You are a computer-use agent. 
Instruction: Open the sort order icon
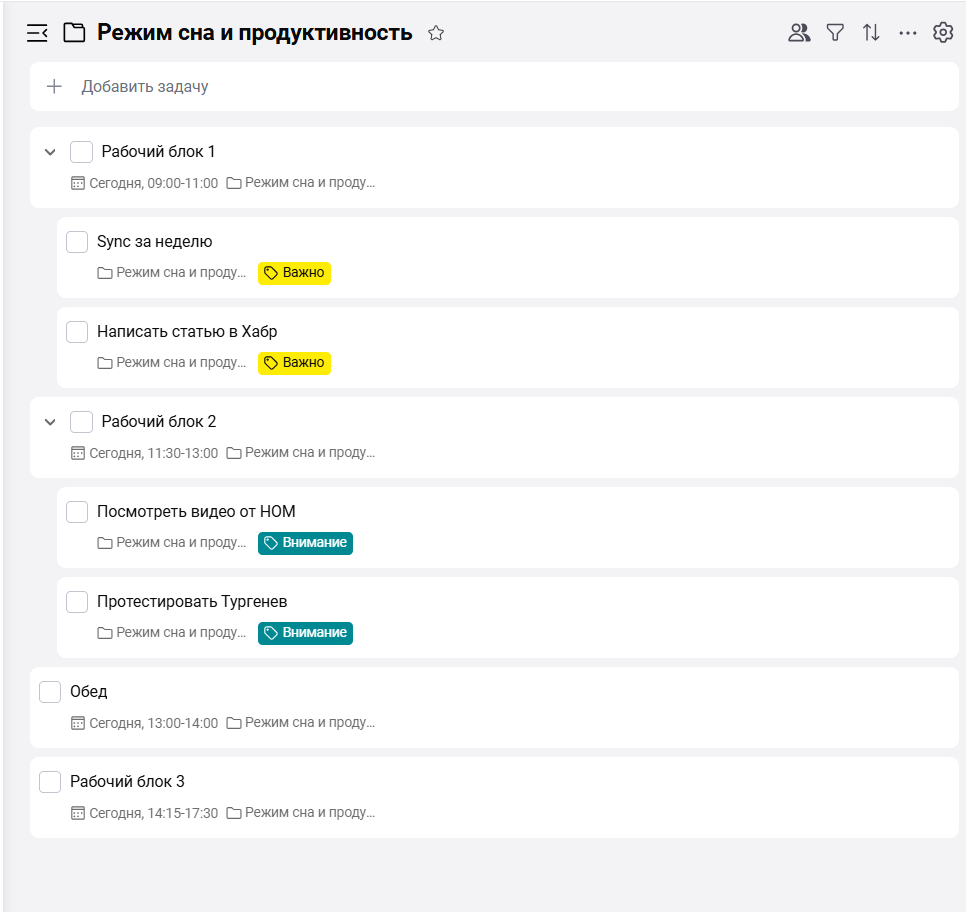coord(871,33)
